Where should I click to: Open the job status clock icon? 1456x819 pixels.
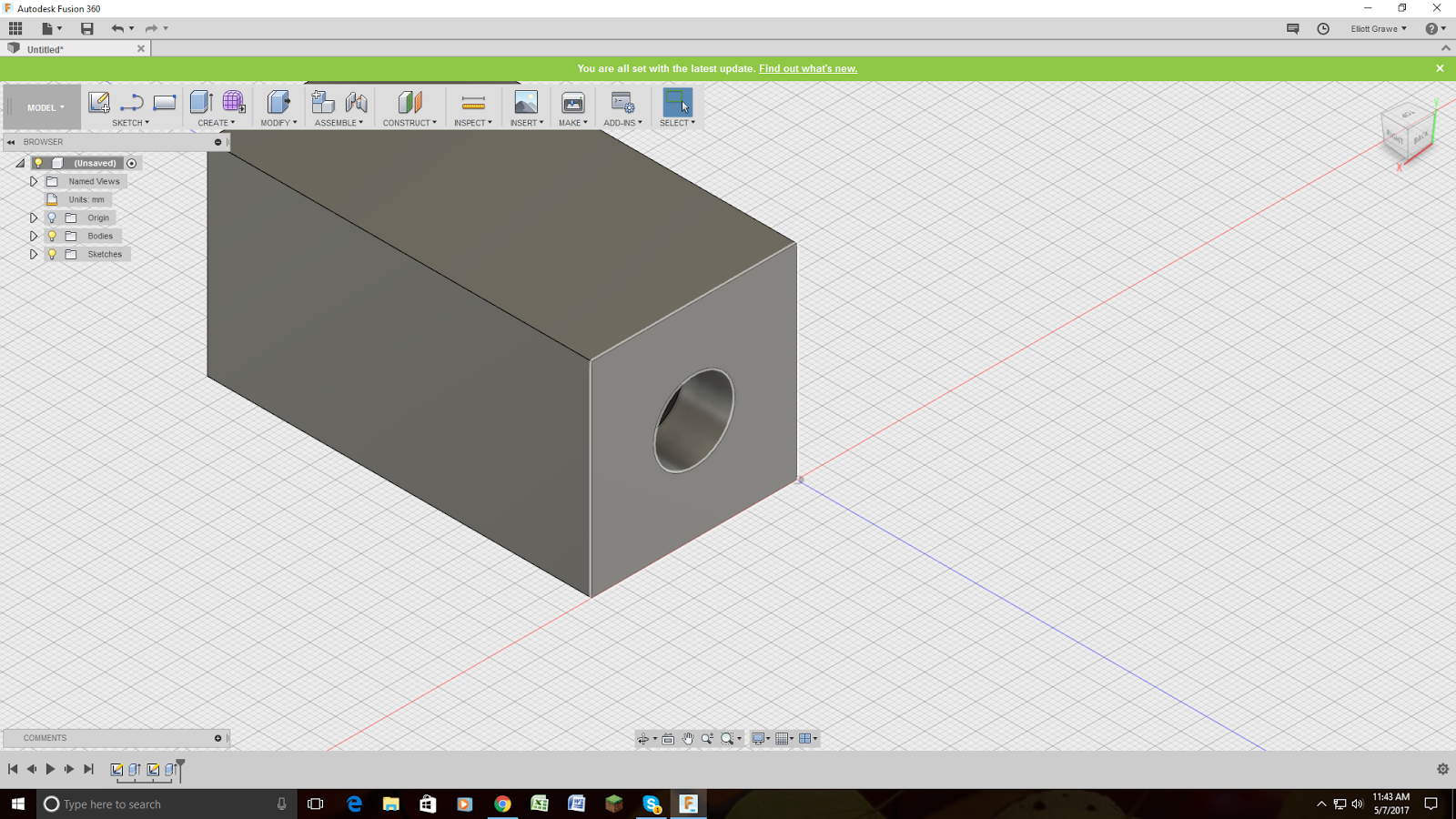1323,28
